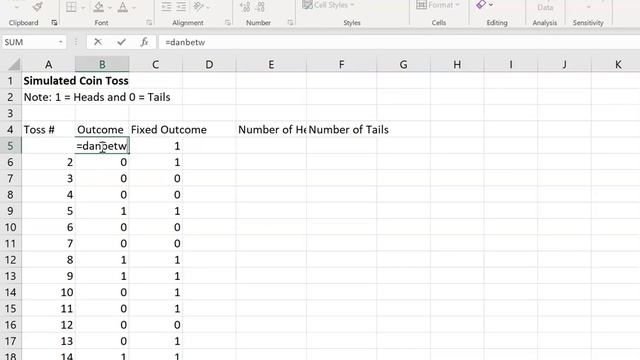Click the Clear eraser icon
Image resolution: width=640 pixels, height=360 pixels.
coord(481,5)
